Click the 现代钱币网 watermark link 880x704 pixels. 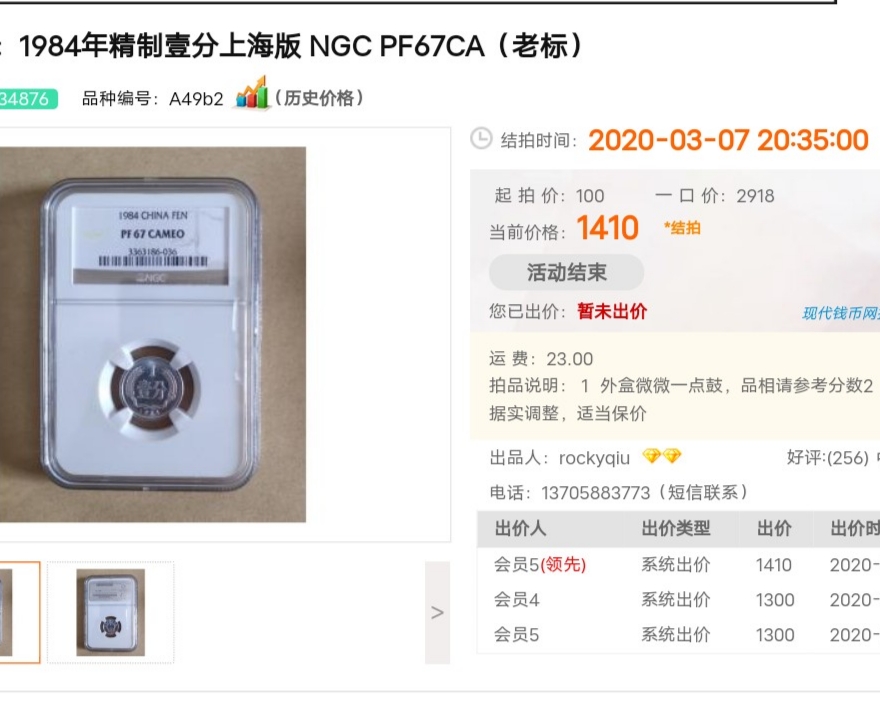tap(841, 313)
